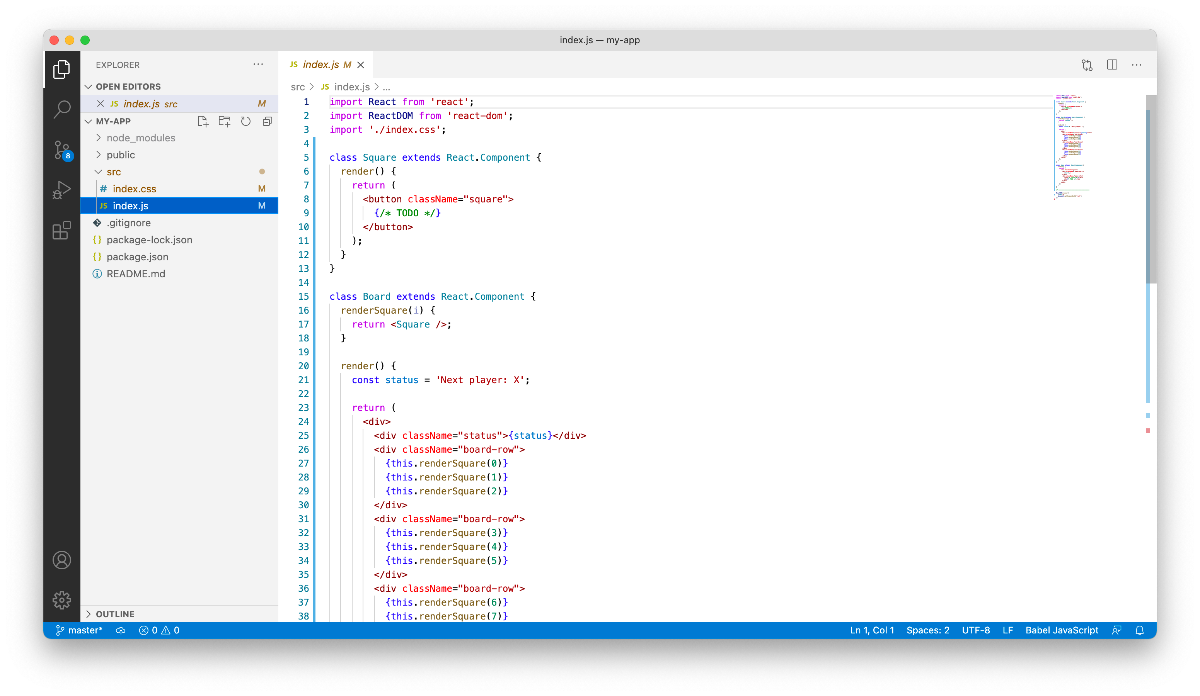Click 'class Board' on line 15
The height and width of the screenshot is (696, 1200).
(360, 297)
